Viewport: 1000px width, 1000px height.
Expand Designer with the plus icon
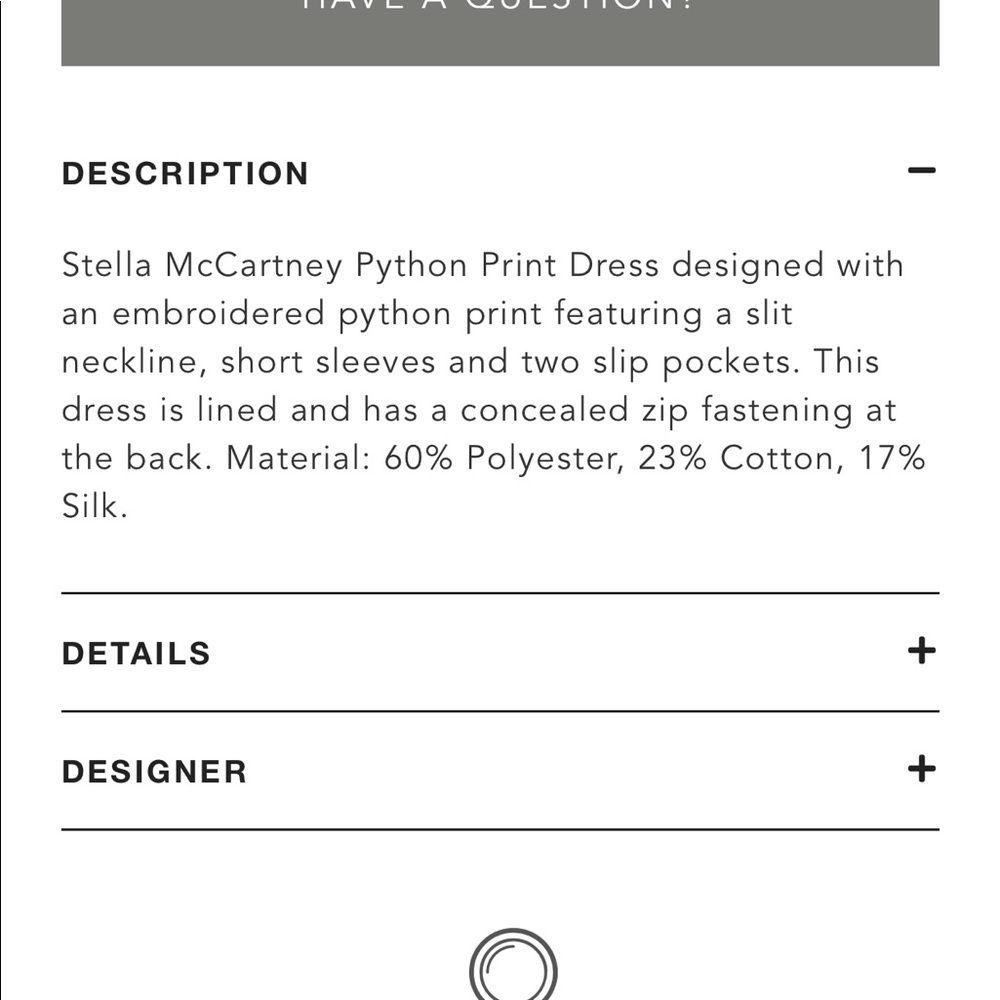point(921,770)
